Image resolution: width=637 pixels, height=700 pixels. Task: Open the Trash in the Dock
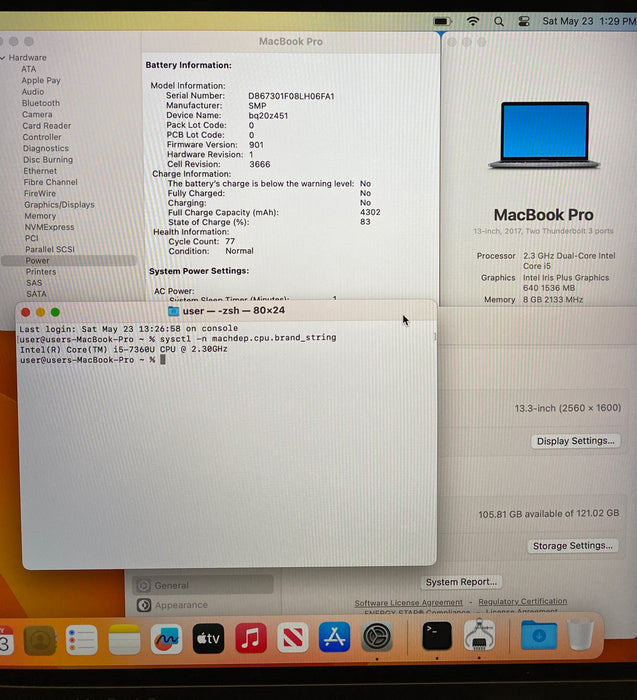(x=581, y=634)
